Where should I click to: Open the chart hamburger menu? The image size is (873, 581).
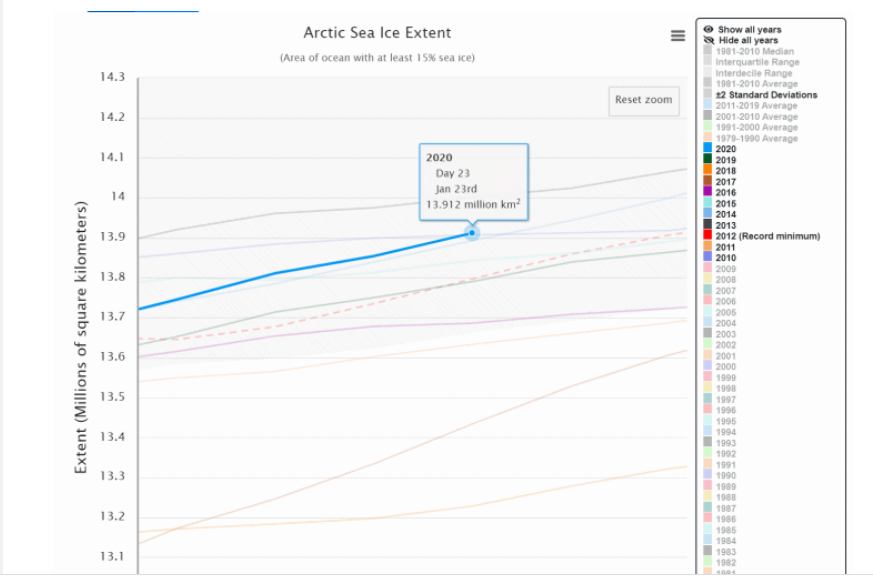coord(678,36)
